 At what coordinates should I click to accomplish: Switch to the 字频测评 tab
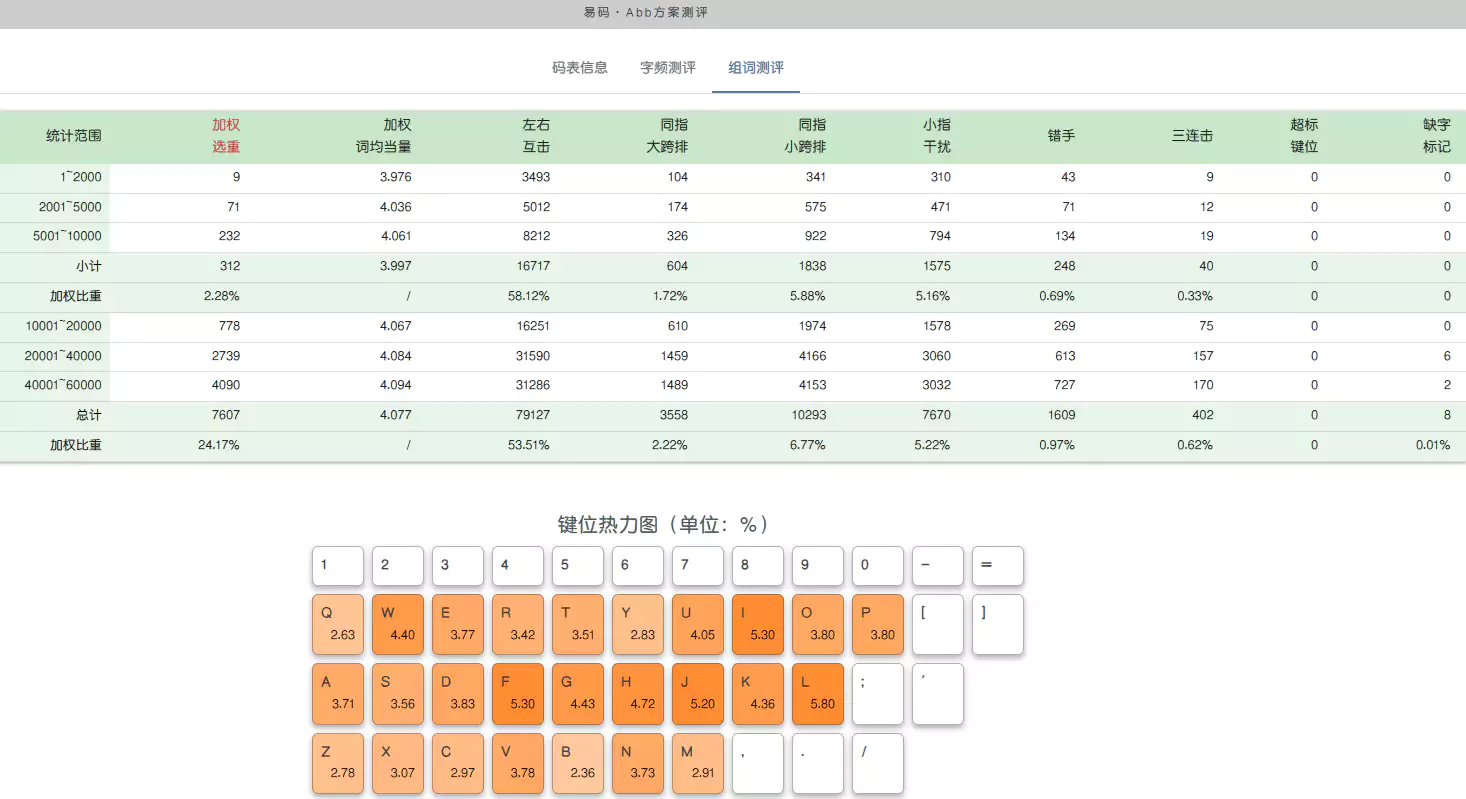(668, 68)
